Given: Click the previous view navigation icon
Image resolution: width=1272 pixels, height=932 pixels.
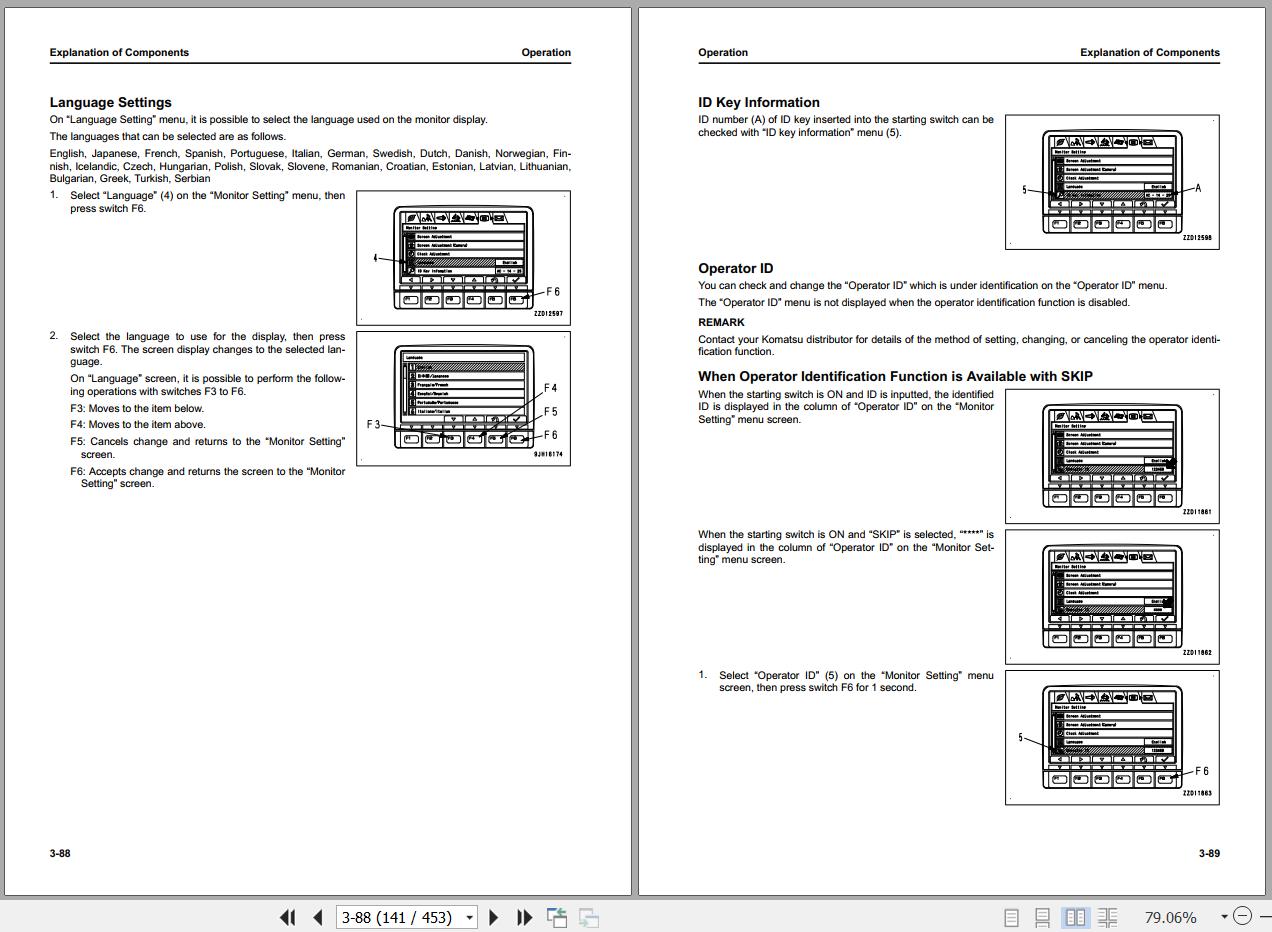Looking at the screenshot, I should tap(557, 917).
